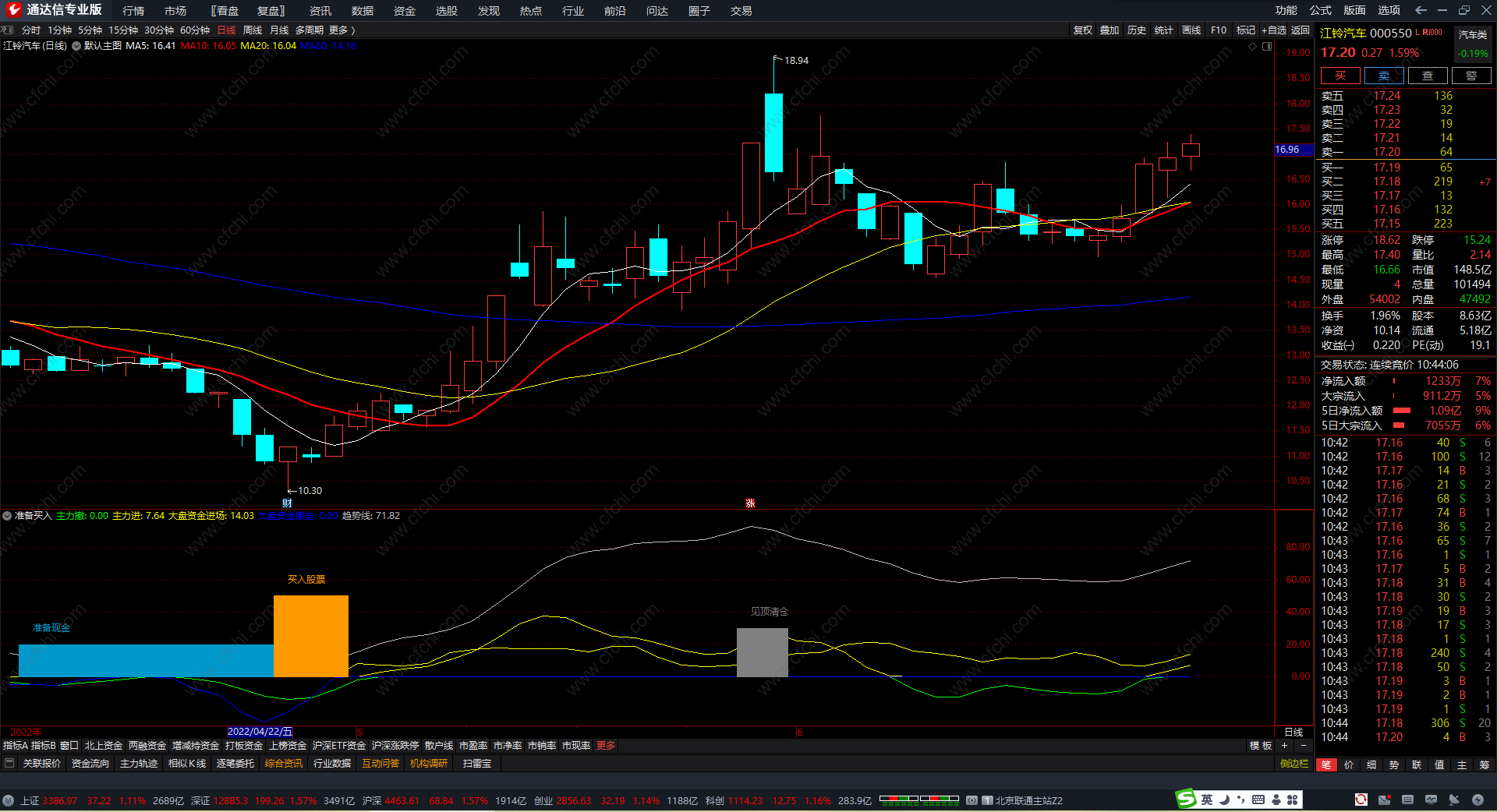This screenshot has height=812, width=1497.
Task: Click the window icon left of 关联报价
Action: [x=9, y=764]
